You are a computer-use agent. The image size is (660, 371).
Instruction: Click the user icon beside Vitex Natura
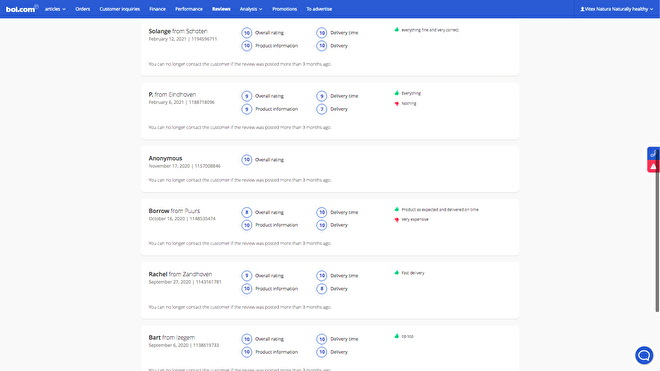[582, 9]
